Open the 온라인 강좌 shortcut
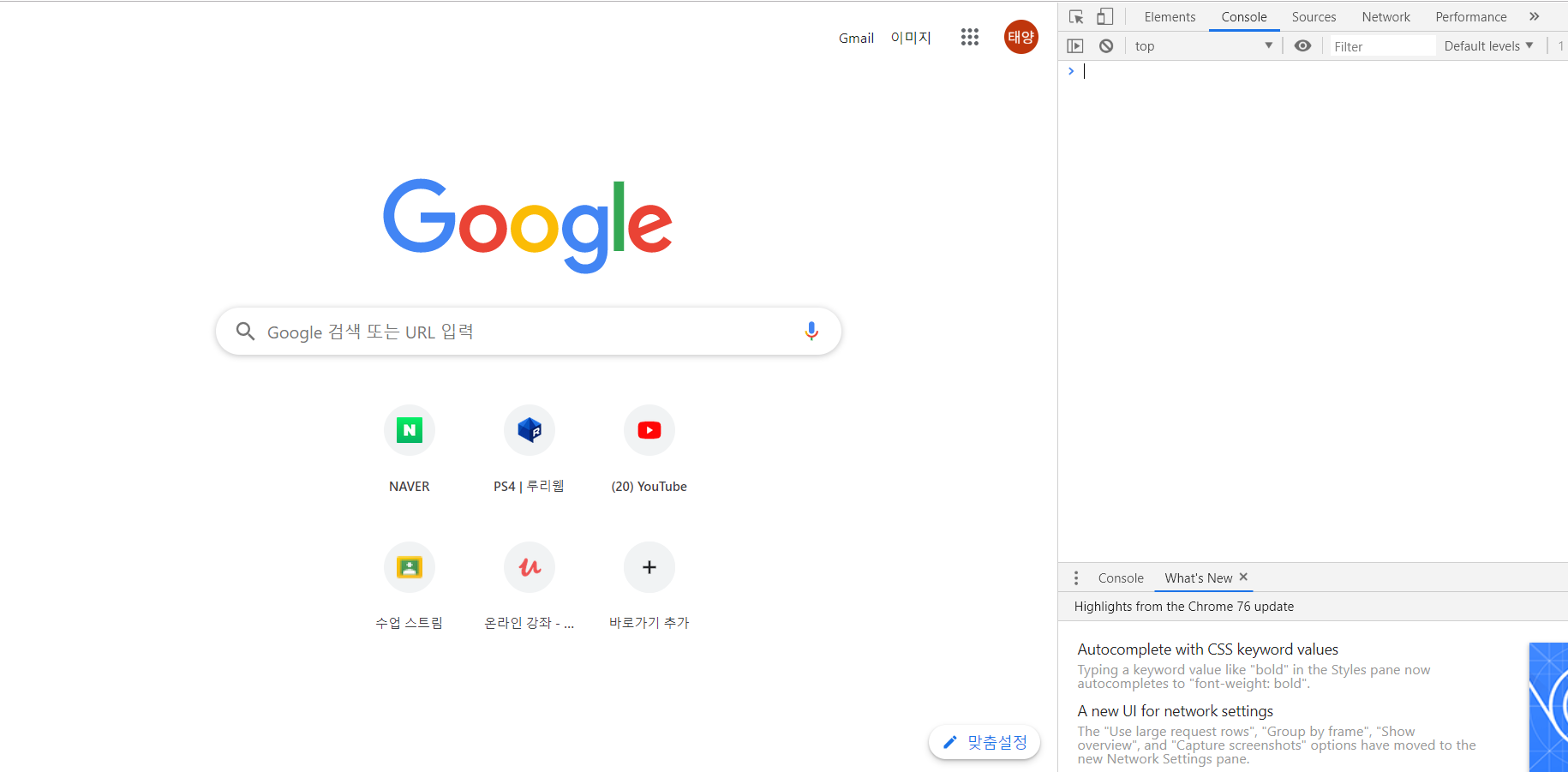This screenshot has width=1568, height=772. (530, 585)
